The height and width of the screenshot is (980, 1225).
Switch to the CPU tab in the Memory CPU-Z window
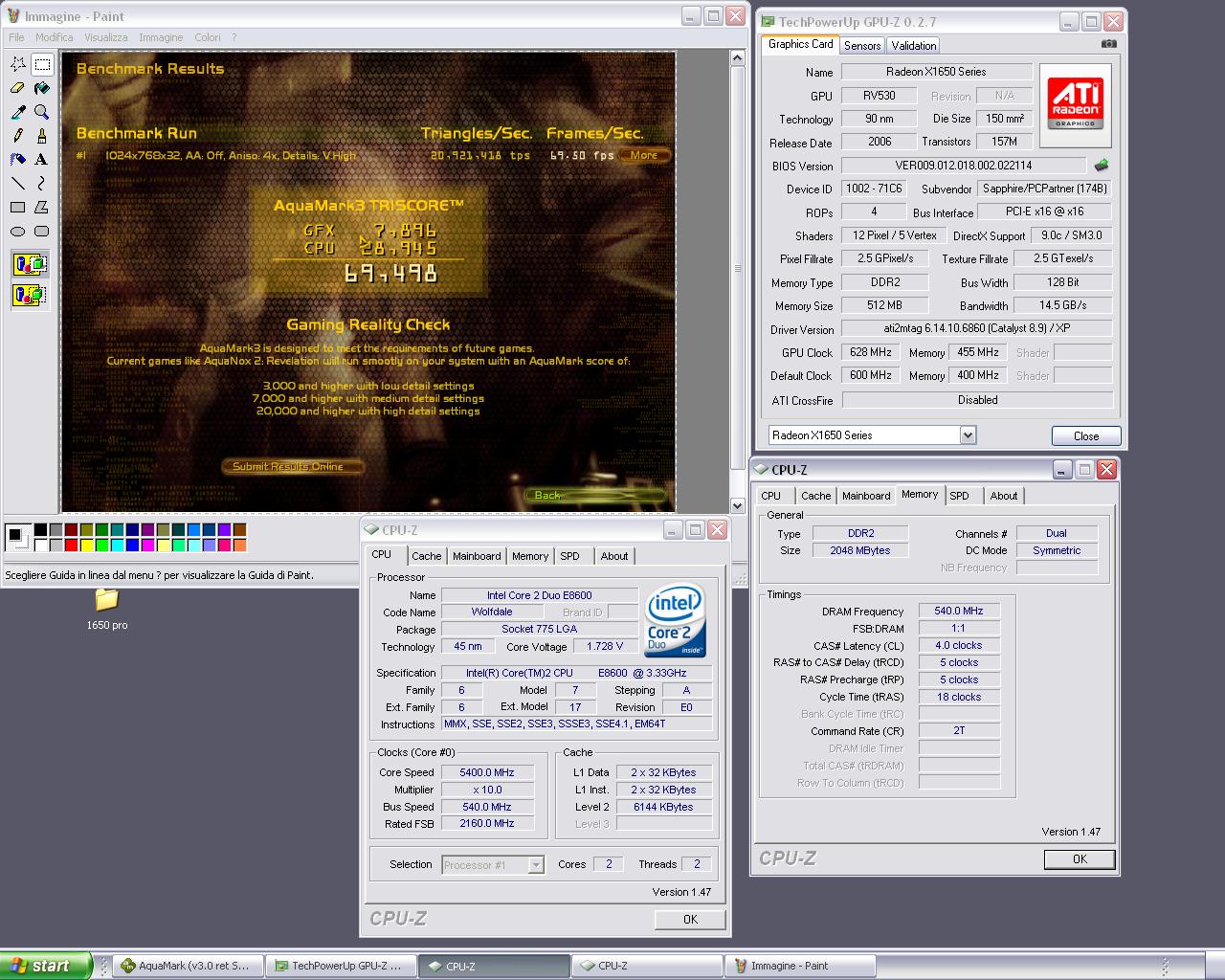coord(771,496)
